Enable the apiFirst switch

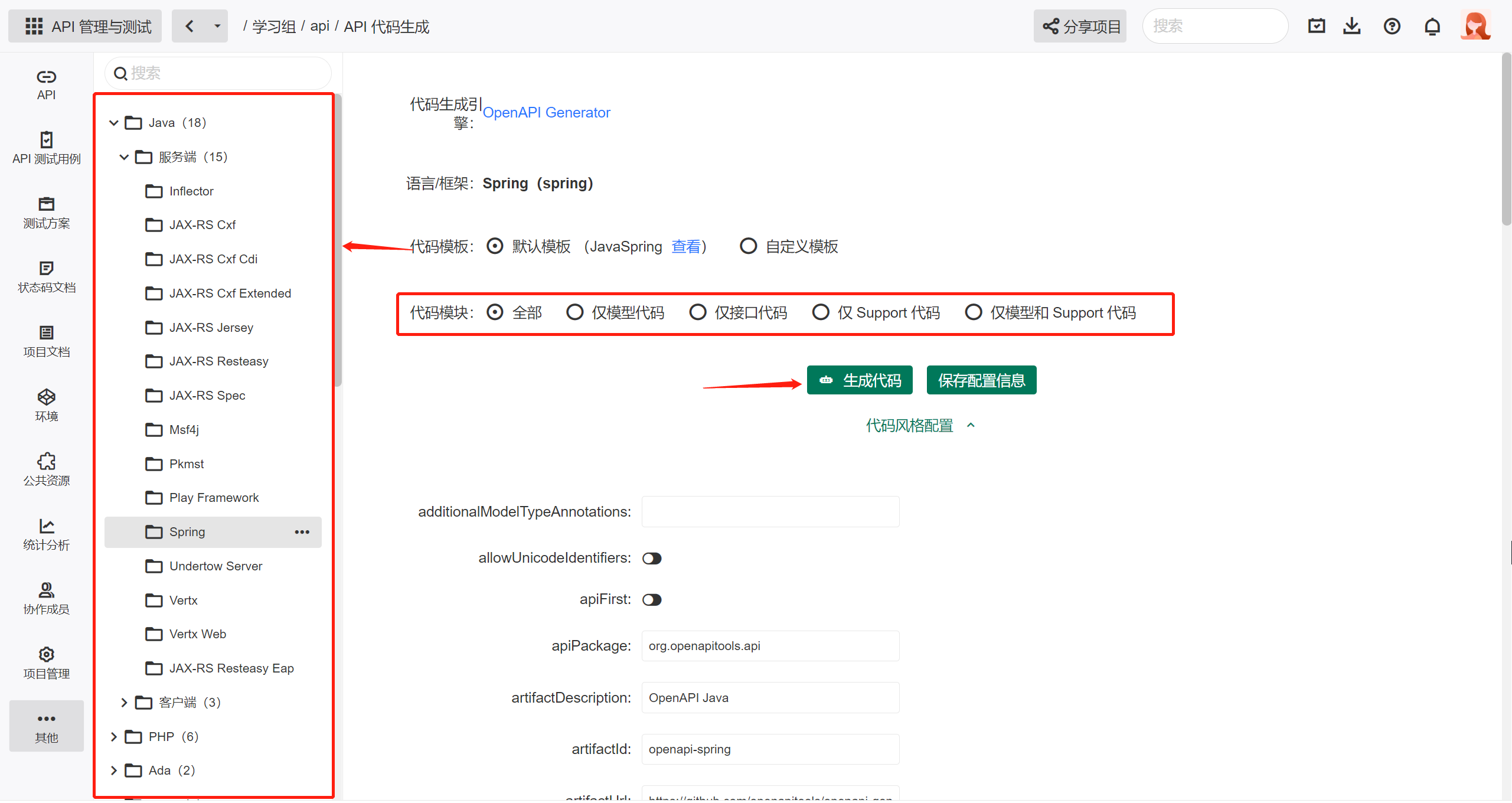[x=652, y=600]
